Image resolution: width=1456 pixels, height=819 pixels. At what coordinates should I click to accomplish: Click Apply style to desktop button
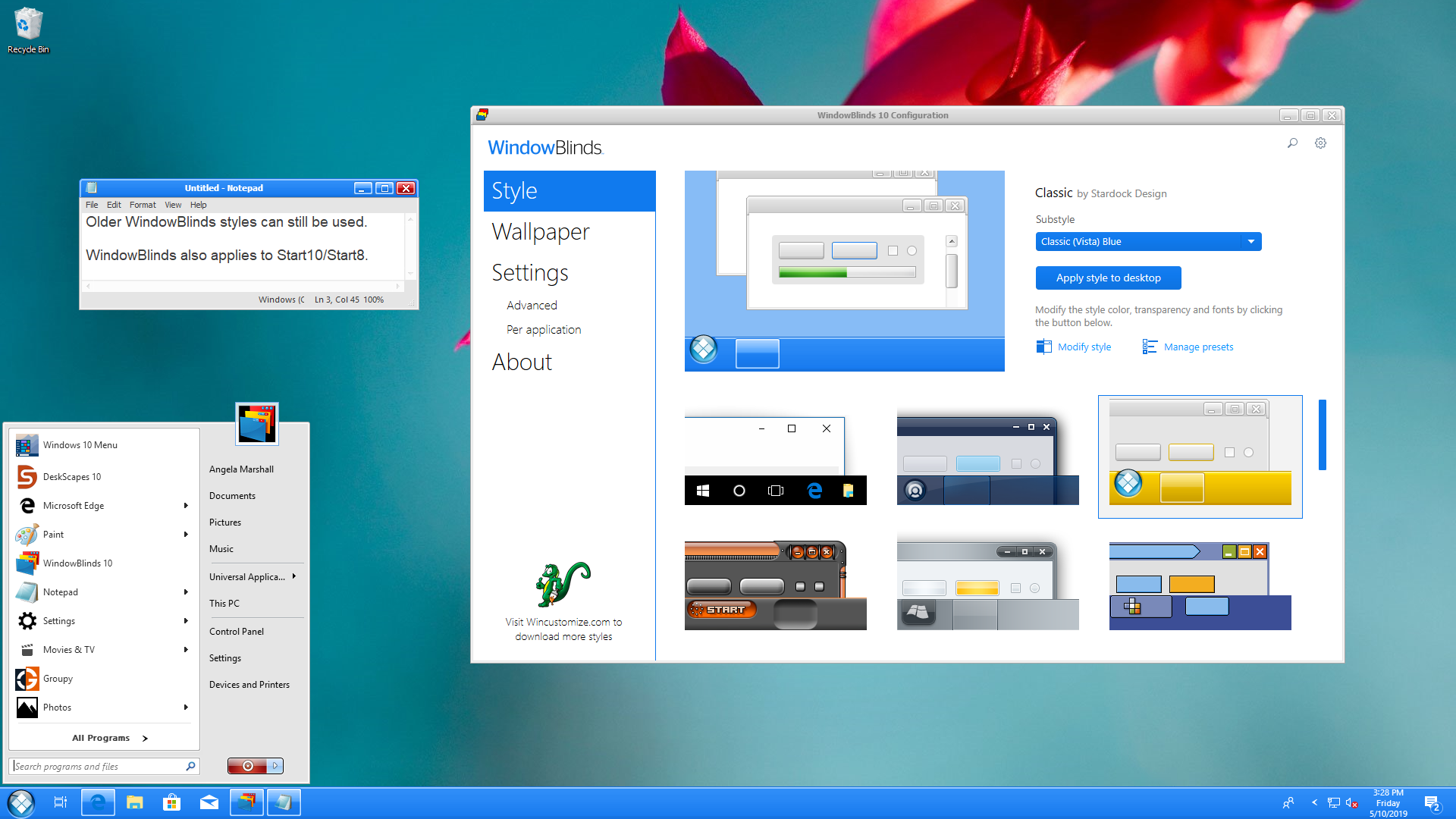[x=1108, y=277]
